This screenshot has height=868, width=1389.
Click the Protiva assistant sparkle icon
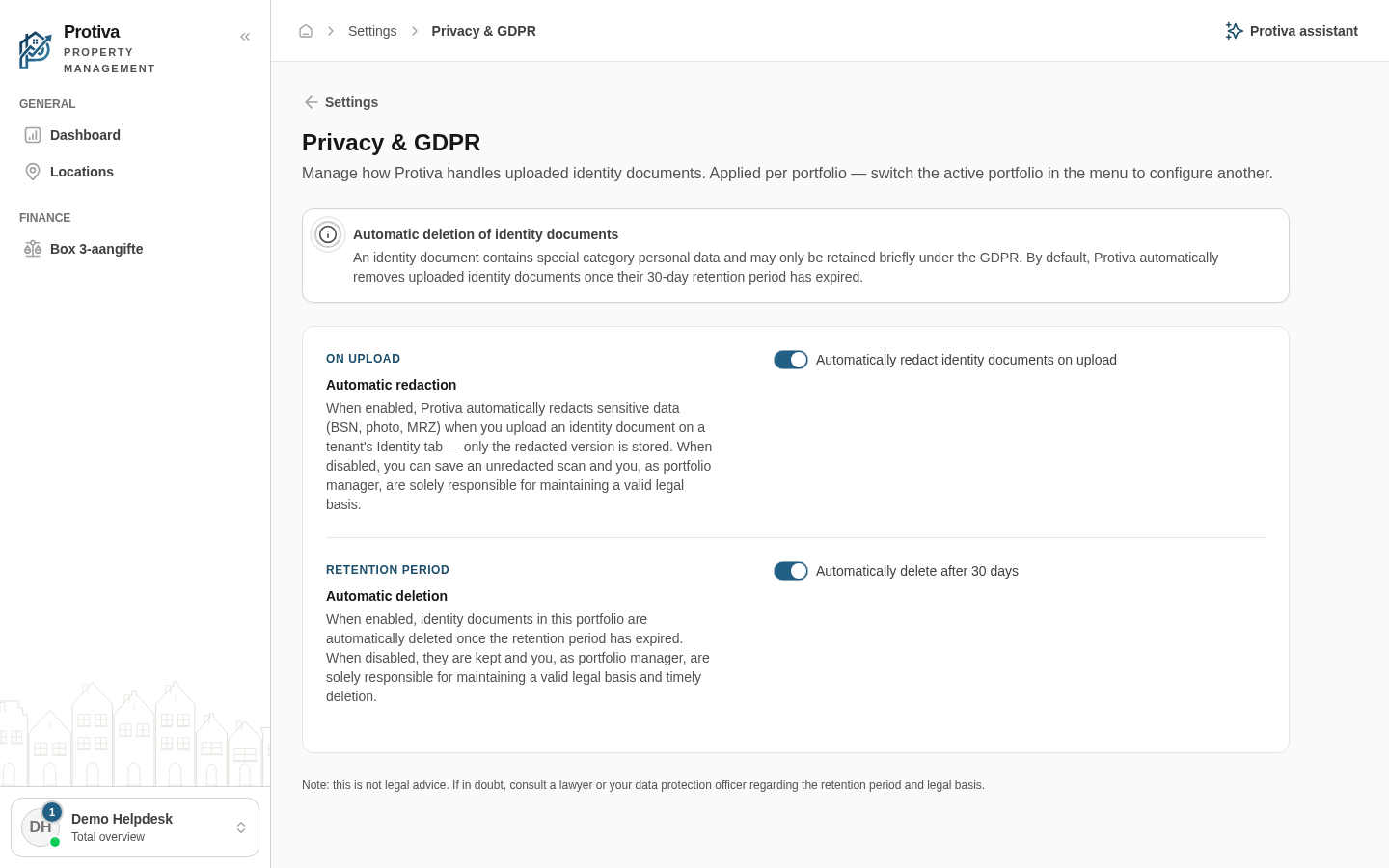tap(1234, 31)
